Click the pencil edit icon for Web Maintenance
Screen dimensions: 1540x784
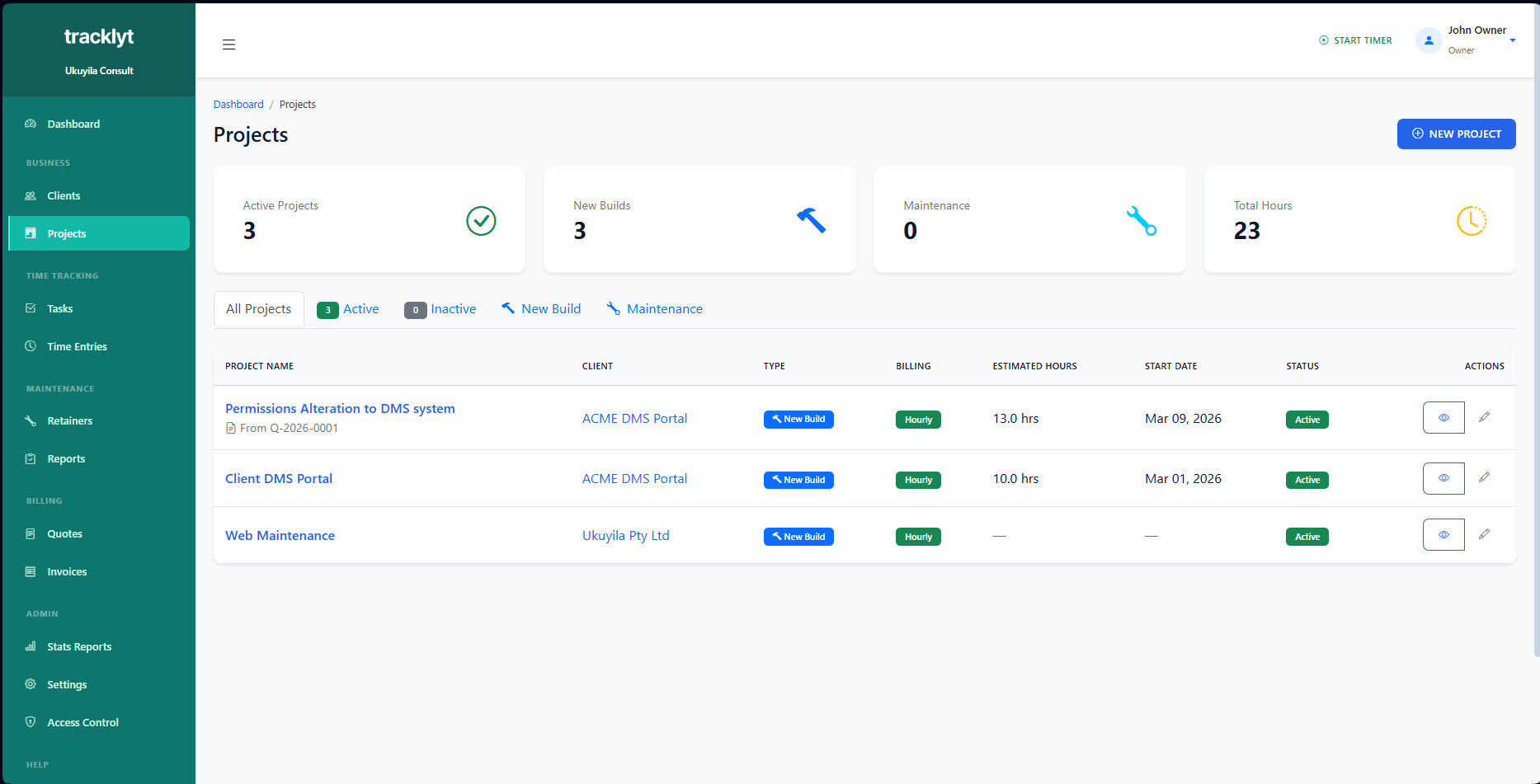(x=1484, y=534)
